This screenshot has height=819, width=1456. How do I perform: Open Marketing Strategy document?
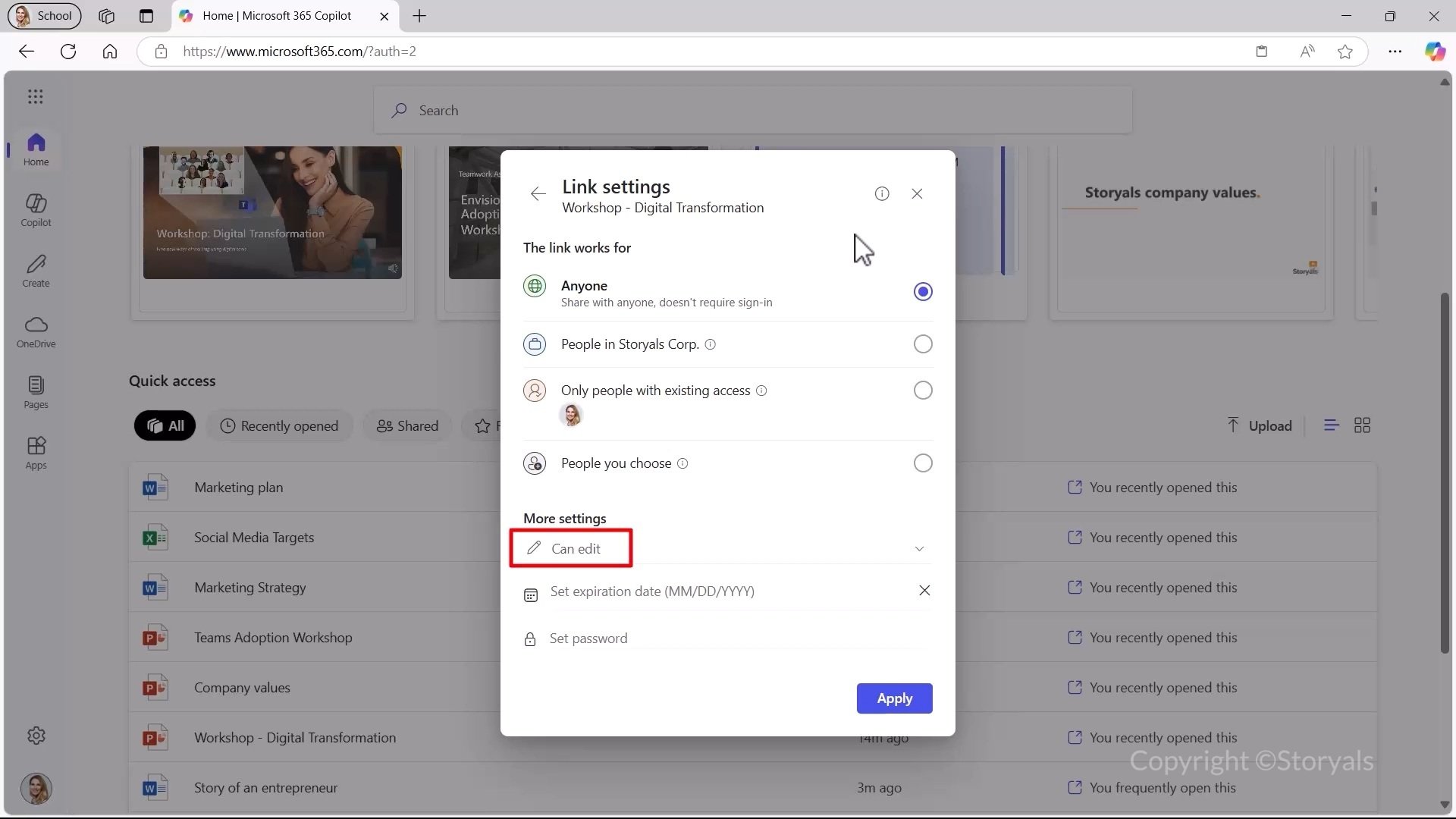tap(250, 588)
